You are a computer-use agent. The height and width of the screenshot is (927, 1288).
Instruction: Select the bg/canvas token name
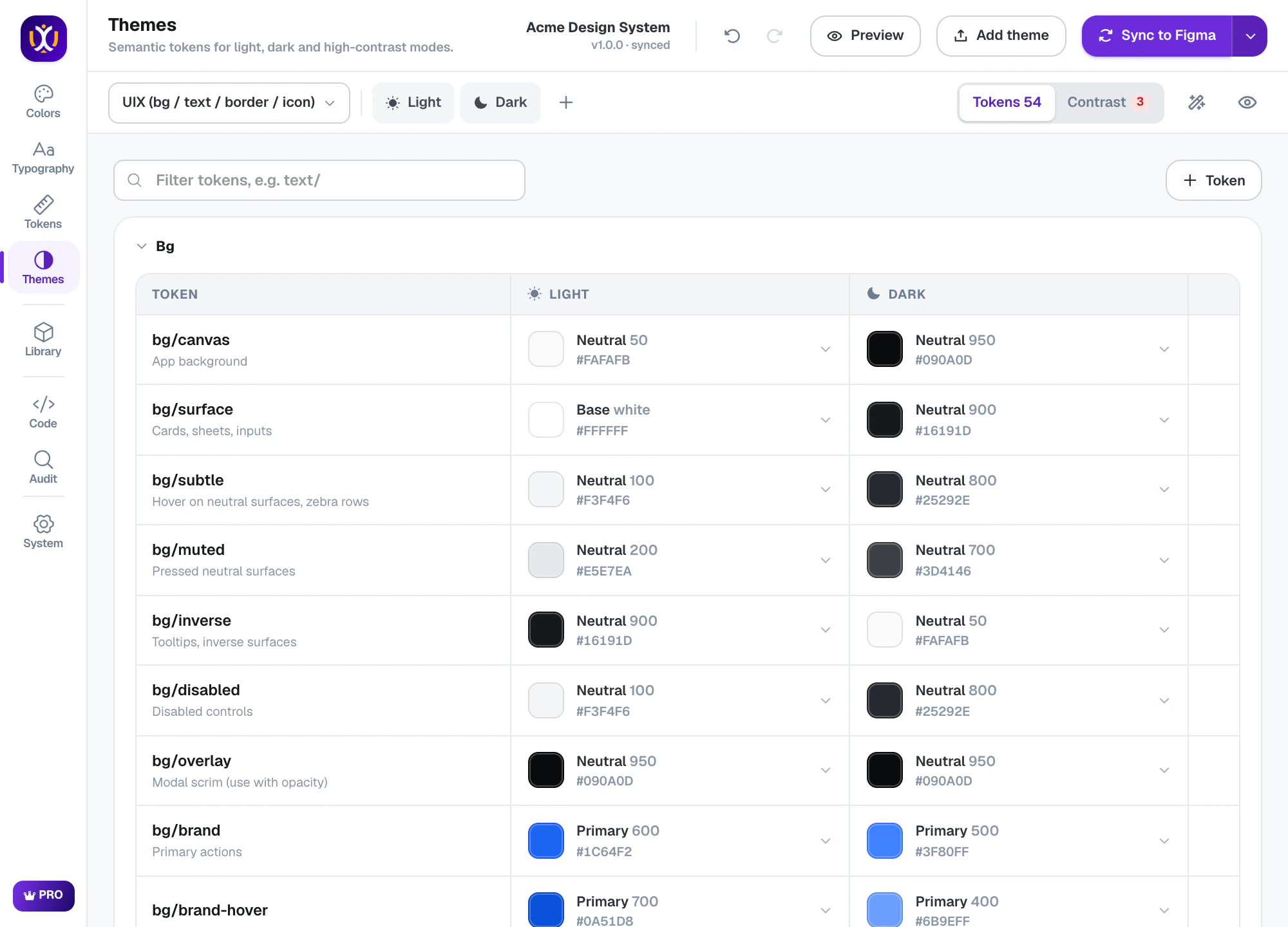point(191,340)
